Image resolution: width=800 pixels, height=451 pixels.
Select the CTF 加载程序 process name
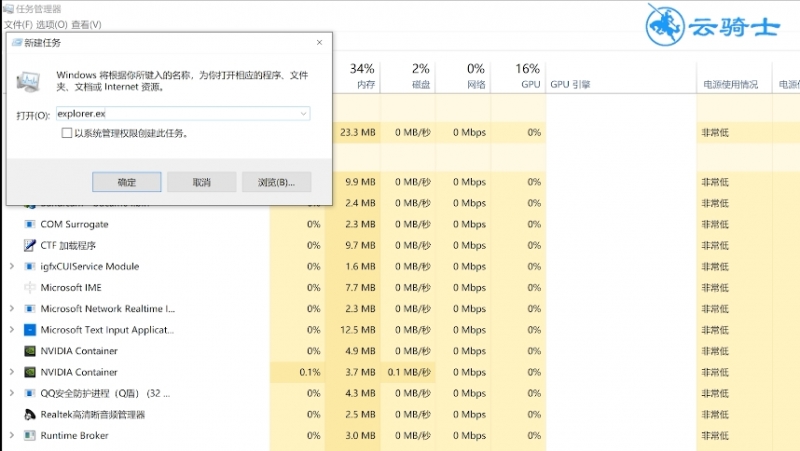[x=68, y=245]
